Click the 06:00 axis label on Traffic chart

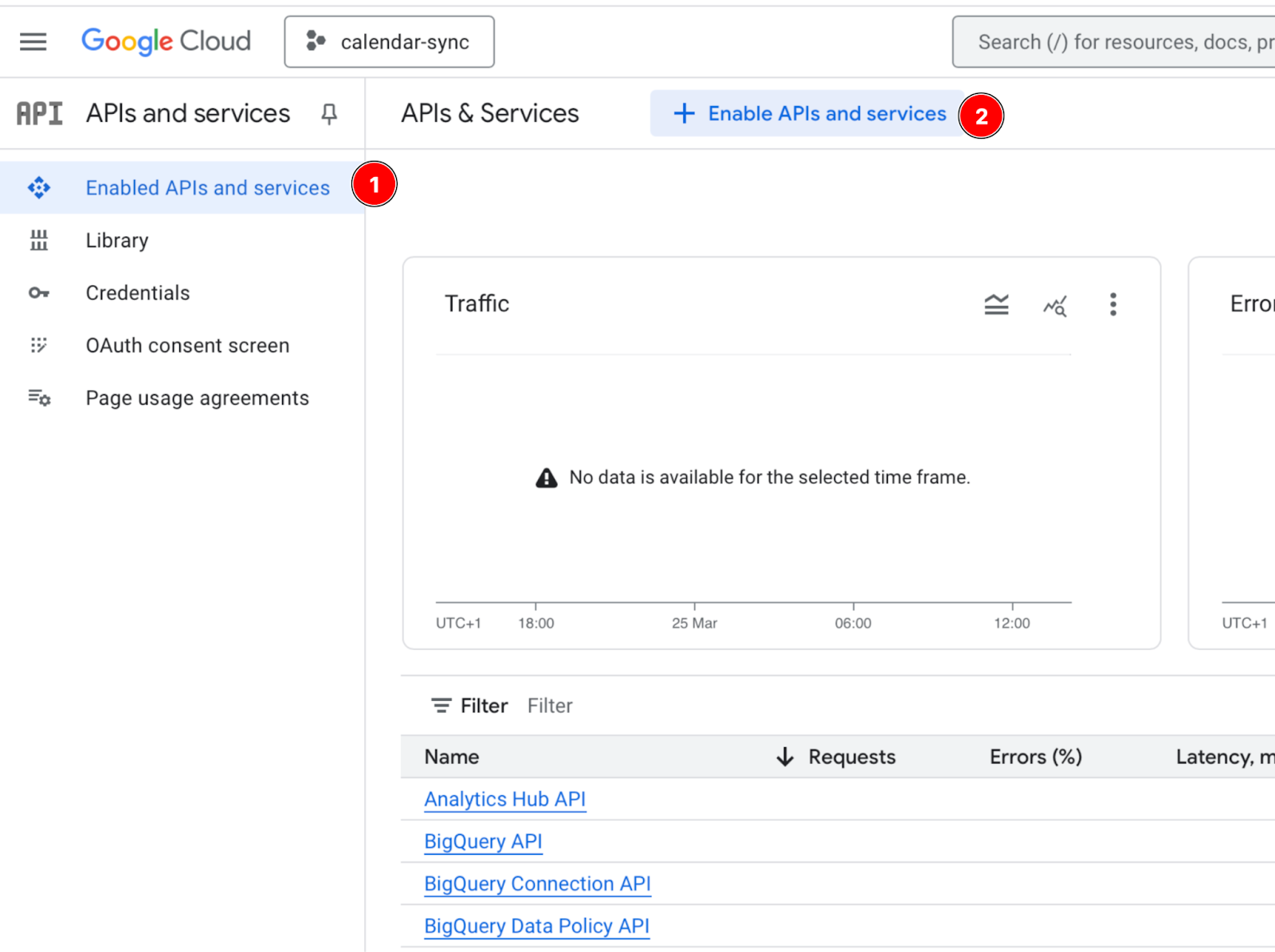[x=853, y=623]
